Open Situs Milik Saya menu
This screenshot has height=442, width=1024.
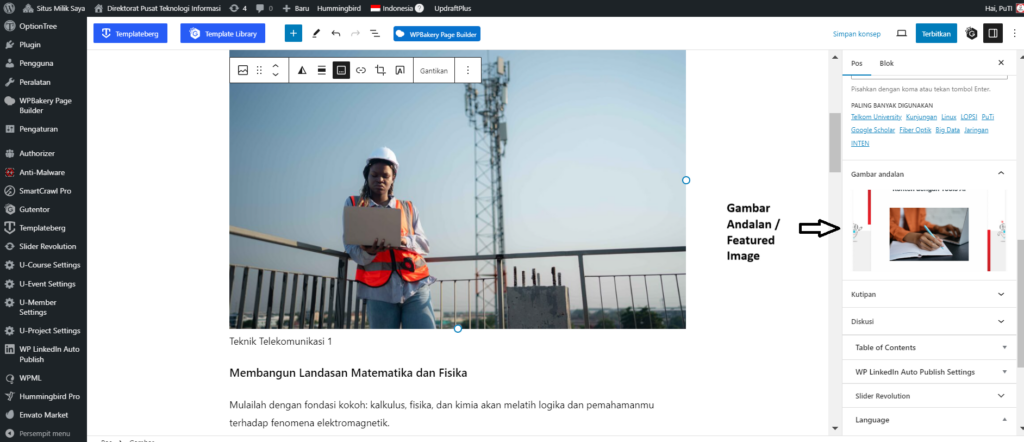(x=54, y=8)
